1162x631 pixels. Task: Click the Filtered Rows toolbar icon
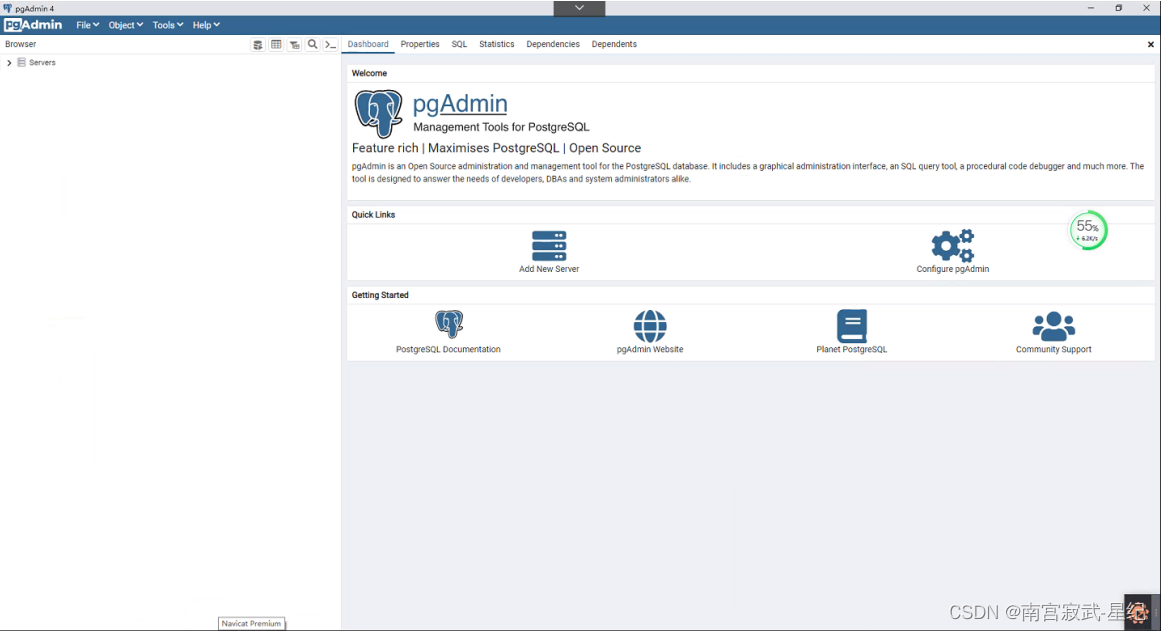[x=294, y=44]
